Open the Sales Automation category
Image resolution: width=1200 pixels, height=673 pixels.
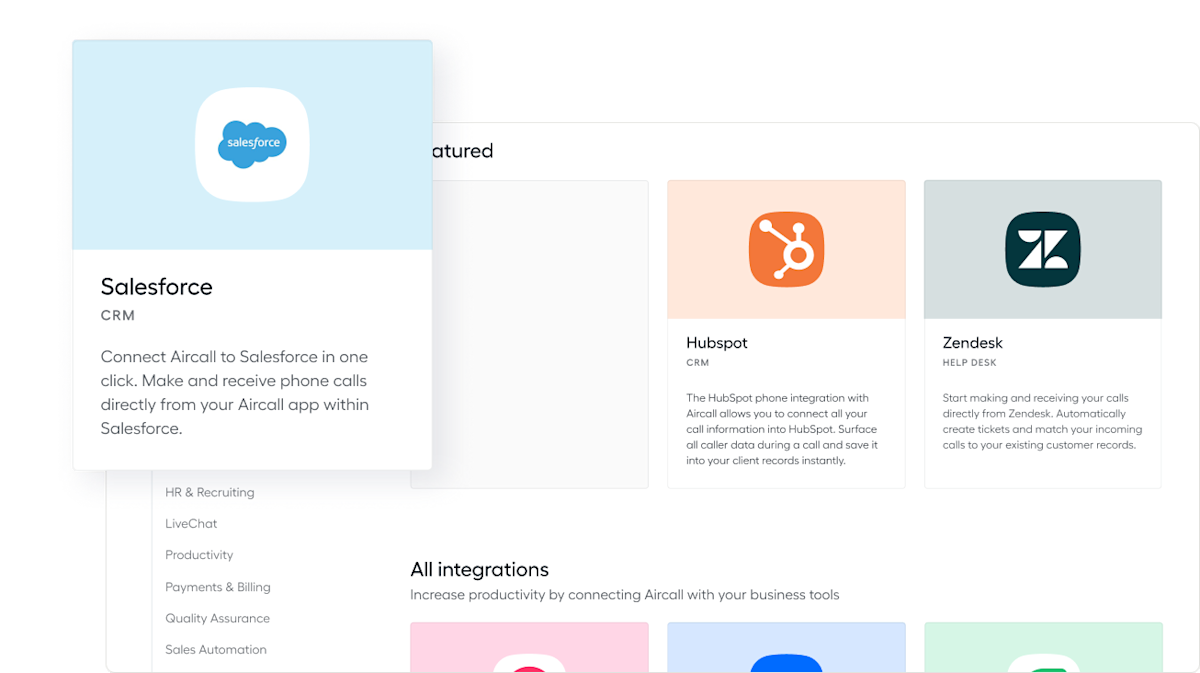pyautogui.click(x=216, y=649)
